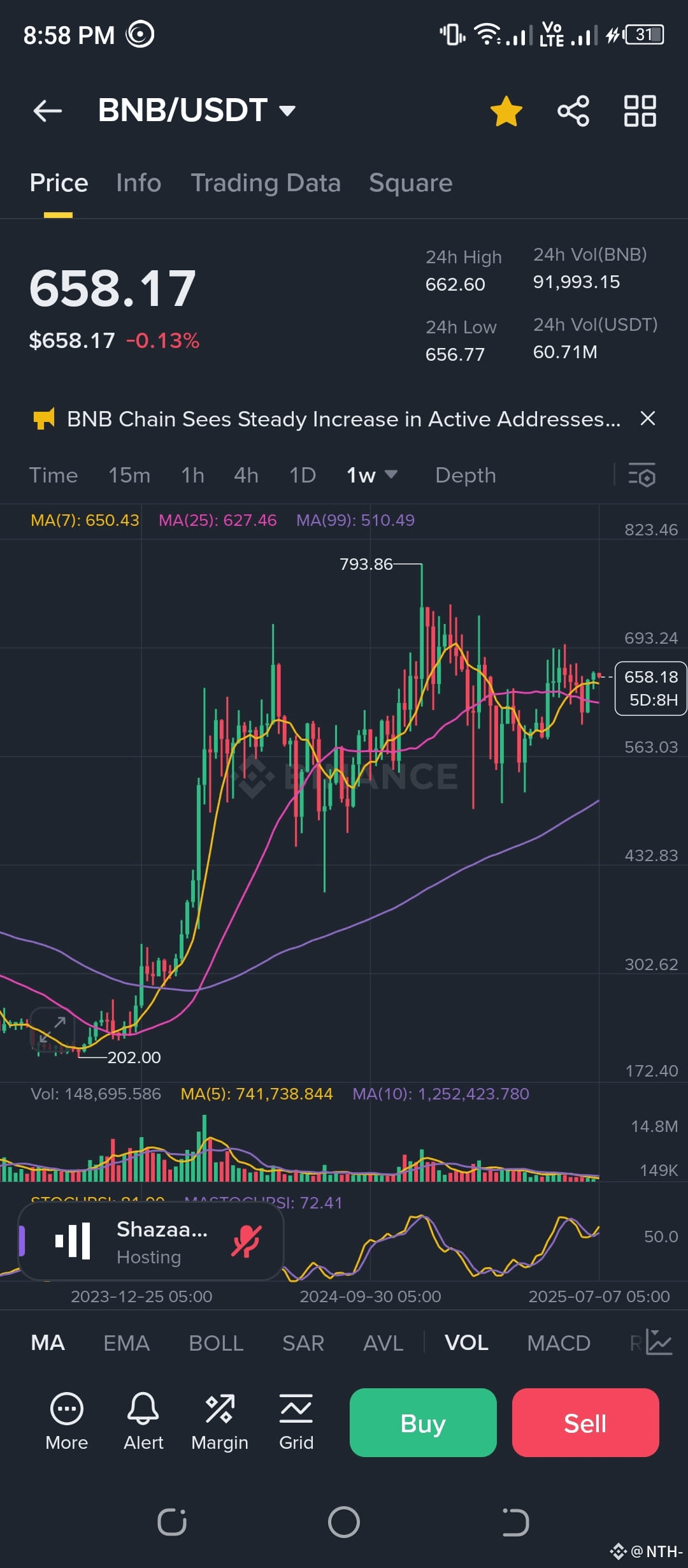Toggle the VOL indicator

coord(466,1343)
